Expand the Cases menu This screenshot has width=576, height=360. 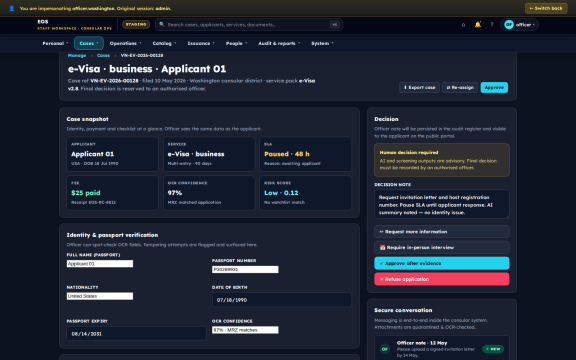pos(89,43)
